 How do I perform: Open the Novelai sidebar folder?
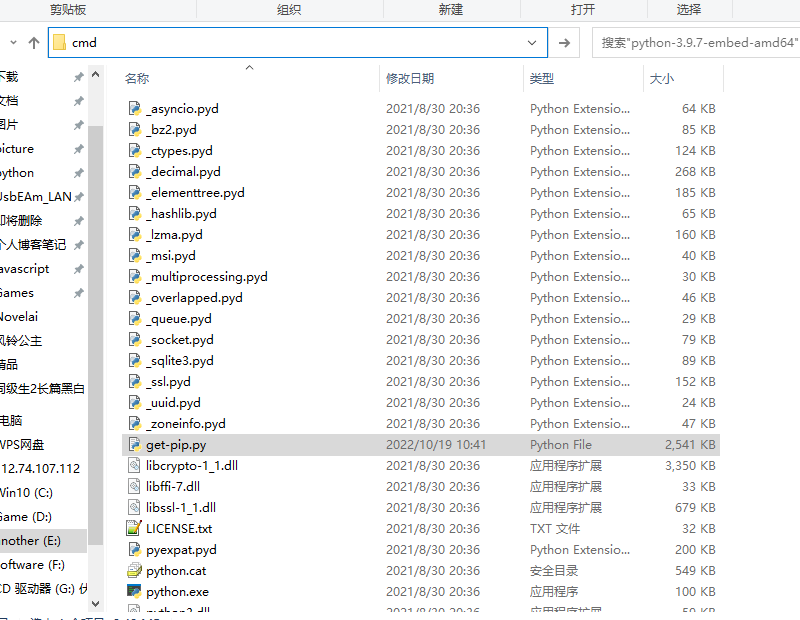(19, 317)
